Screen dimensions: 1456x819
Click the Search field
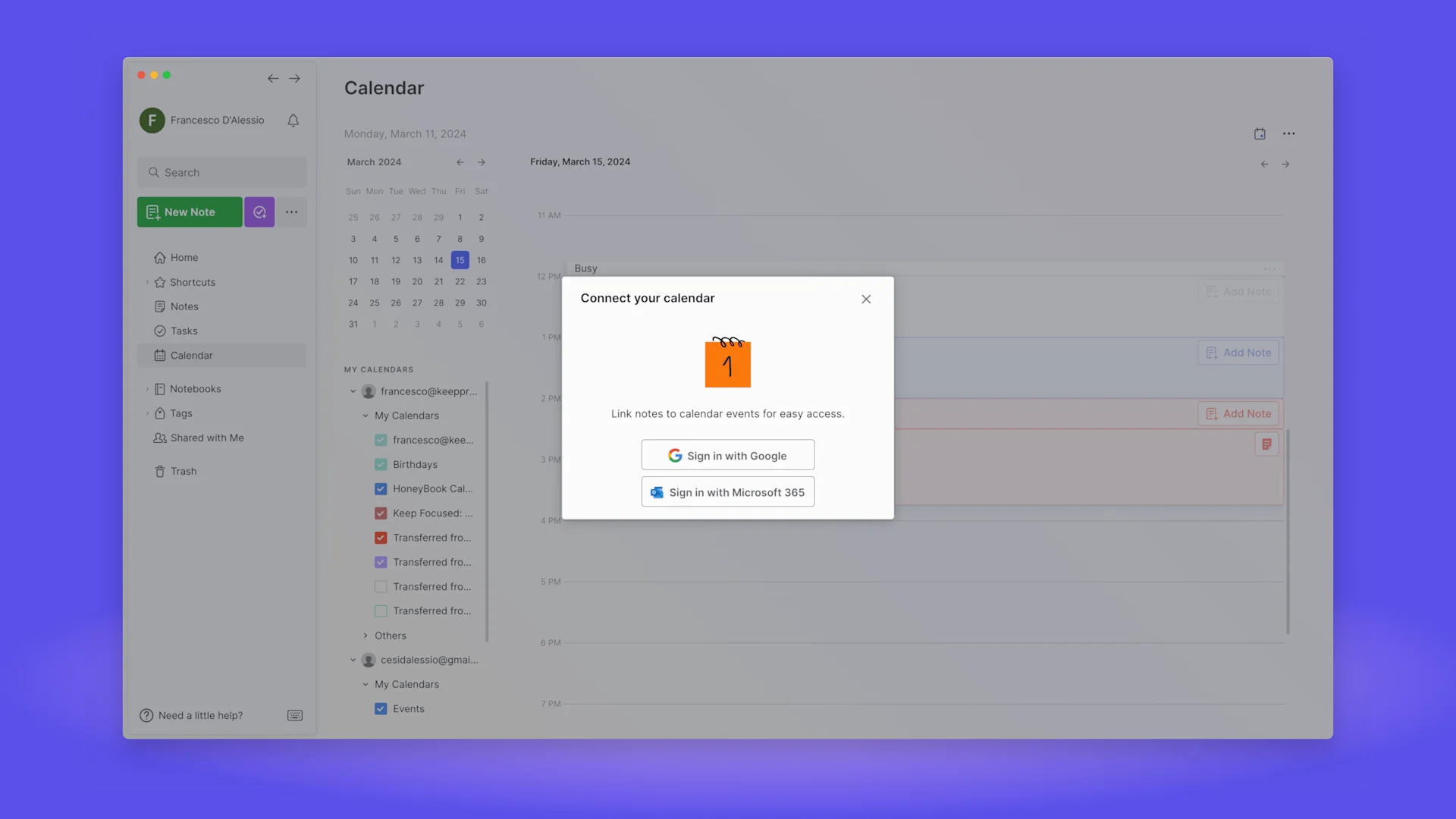click(x=222, y=173)
